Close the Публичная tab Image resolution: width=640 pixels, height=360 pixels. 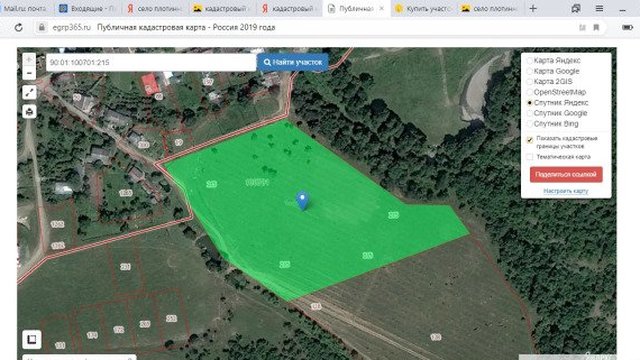click(382, 8)
